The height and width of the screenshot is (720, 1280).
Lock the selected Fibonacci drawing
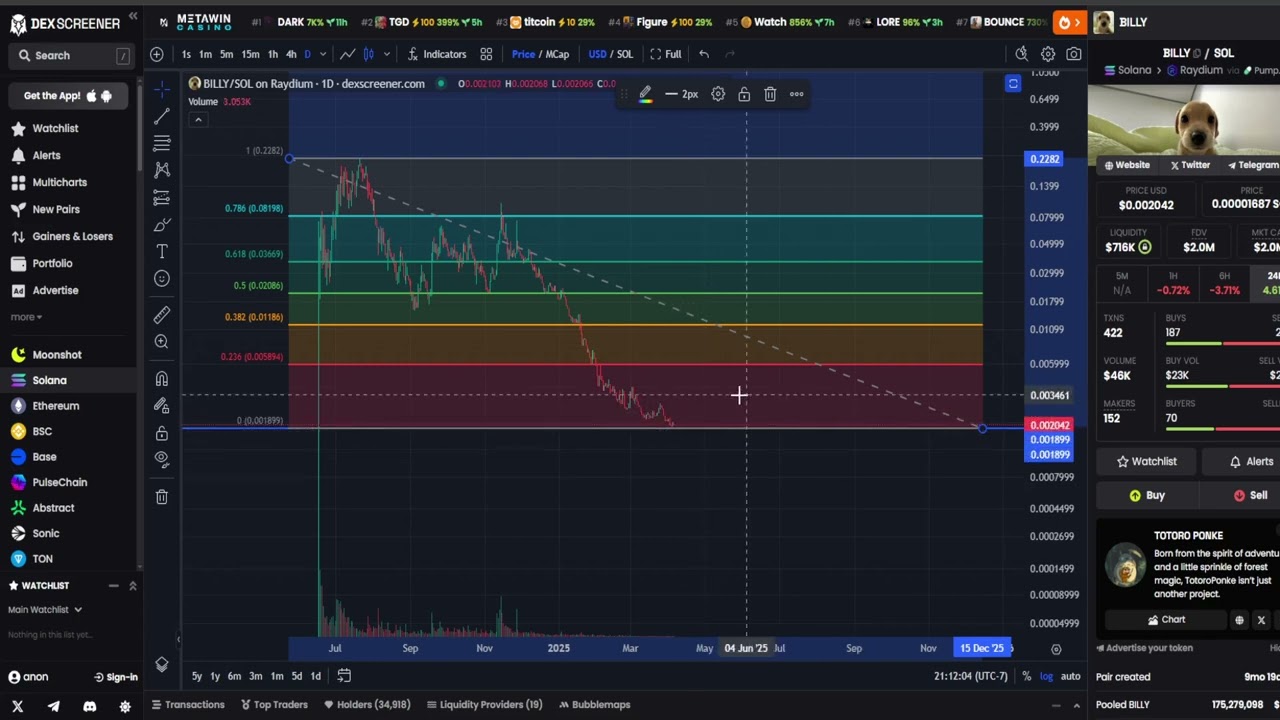[744, 94]
